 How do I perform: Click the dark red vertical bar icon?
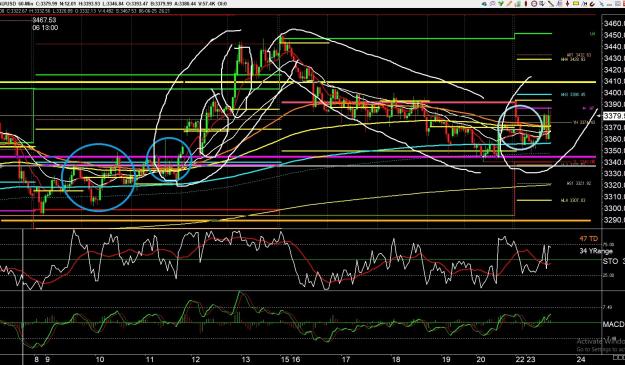[x=526, y=4]
